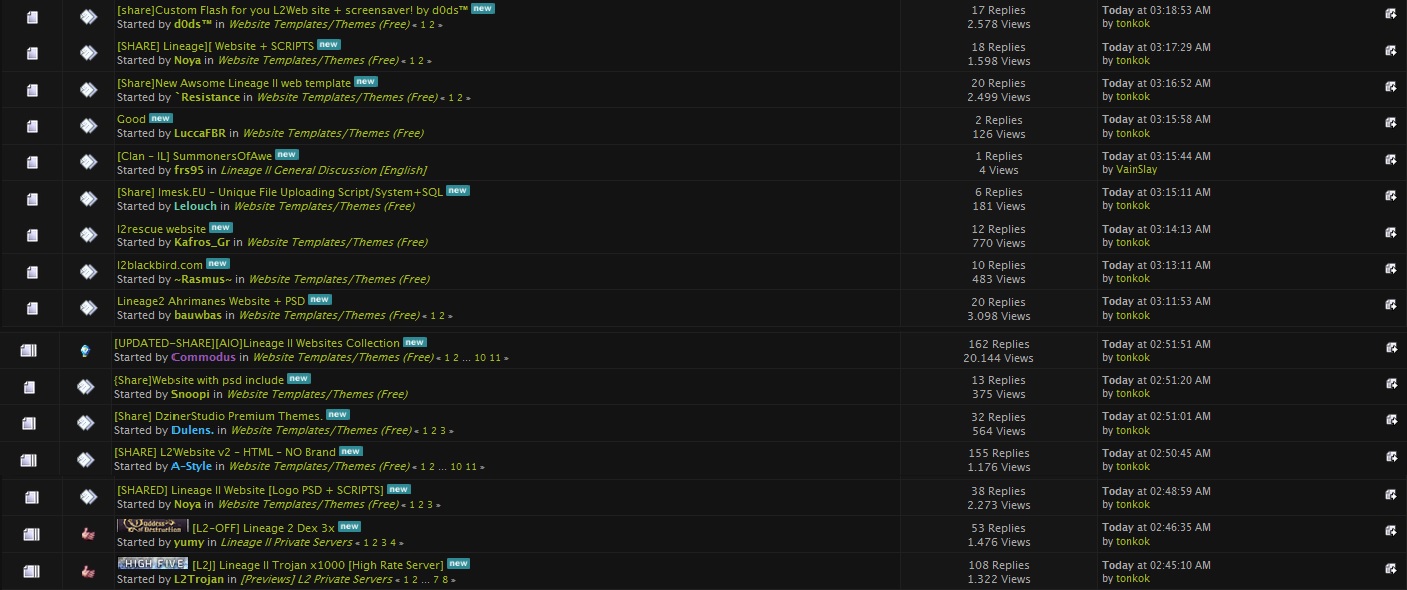Click the Goddess of Destruction banner thumbnail
Image resolution: width=1407 pixels, height=590 pixels.
(152, 526)
